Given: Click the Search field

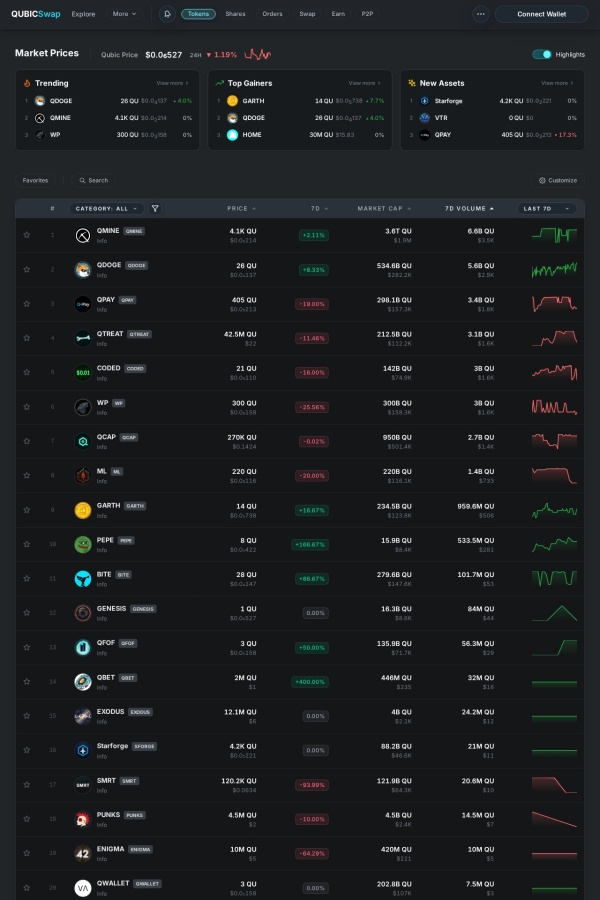Looking at the screenshot, I should point(94,180).
